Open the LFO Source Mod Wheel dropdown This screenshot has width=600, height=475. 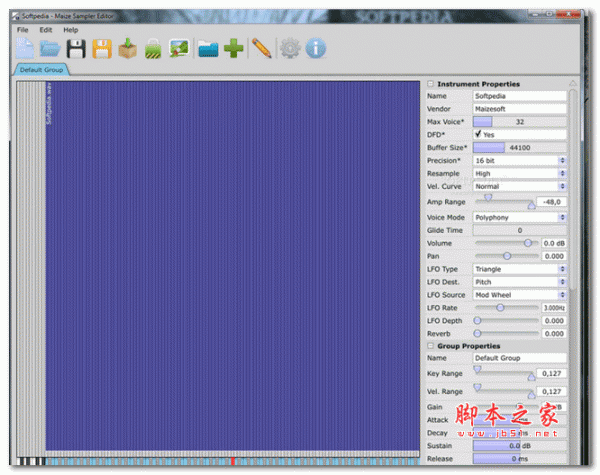[x=520, y=295]
